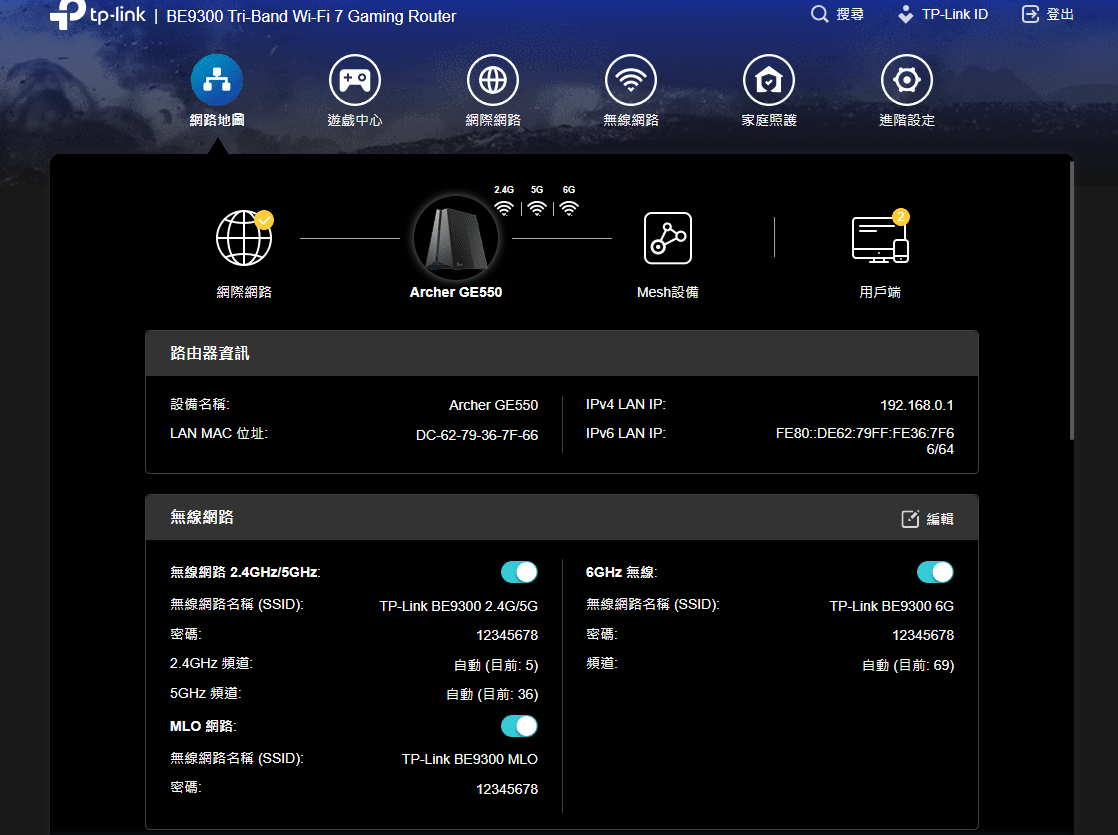Open the 網路地圖 network map icon

217,80
